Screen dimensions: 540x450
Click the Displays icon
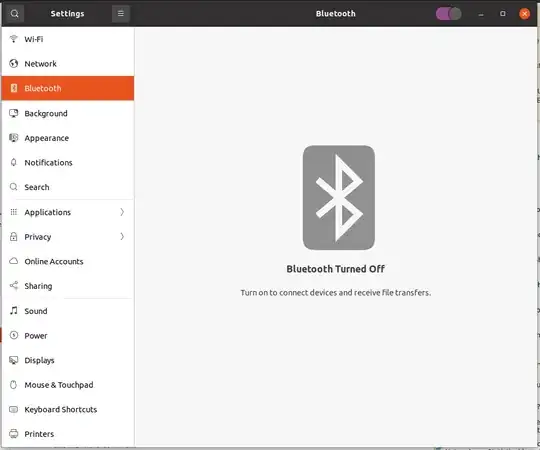pos(13,360)
